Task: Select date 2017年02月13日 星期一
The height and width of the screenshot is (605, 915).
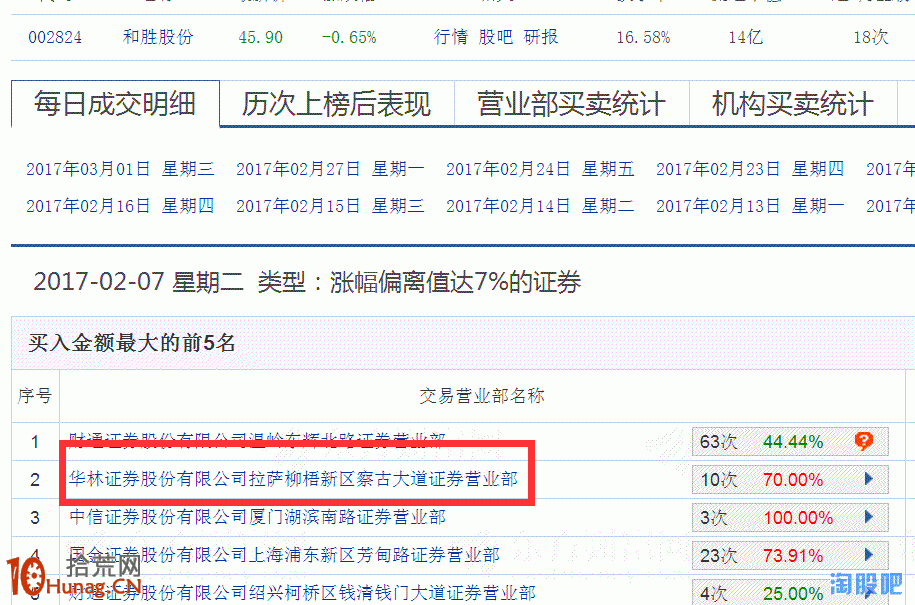Action: click(750, 206)
